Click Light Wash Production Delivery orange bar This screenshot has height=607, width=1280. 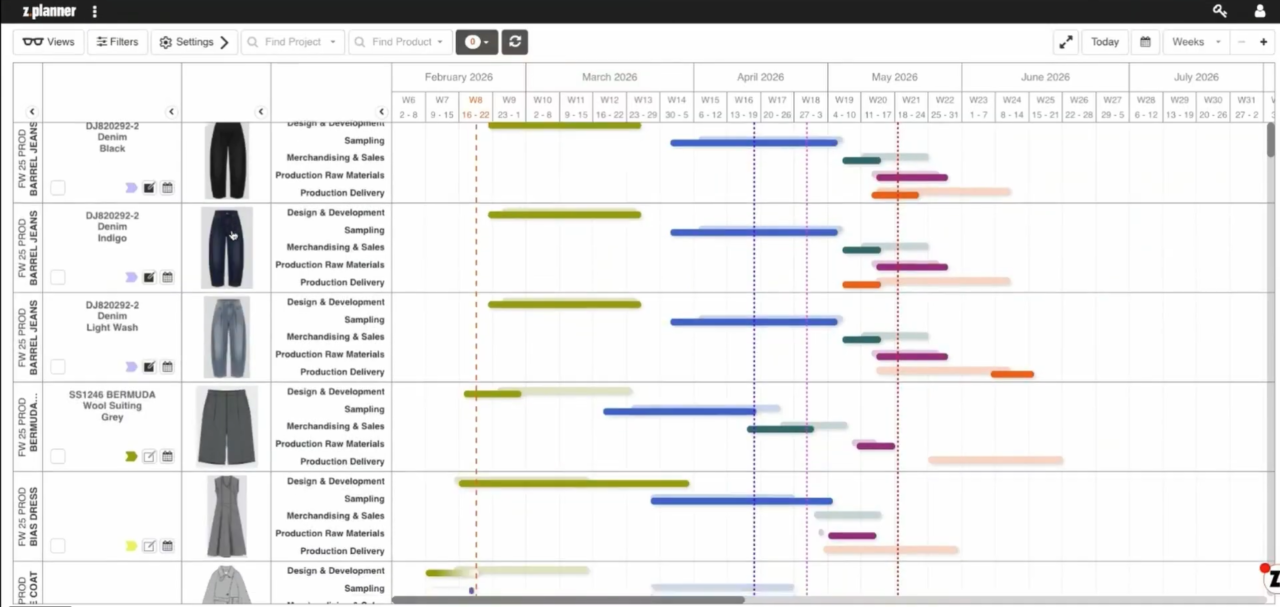pyautogui.click(x=1012, y=374)
